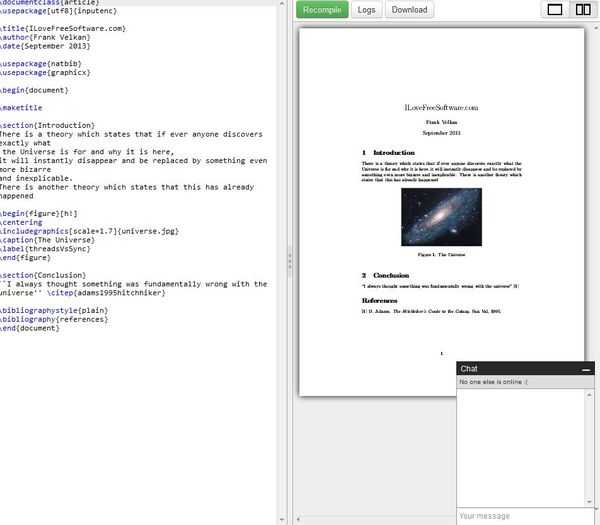Click the galaxy image in PDF preview
This screenshot has width=600, height=525.
441,217
